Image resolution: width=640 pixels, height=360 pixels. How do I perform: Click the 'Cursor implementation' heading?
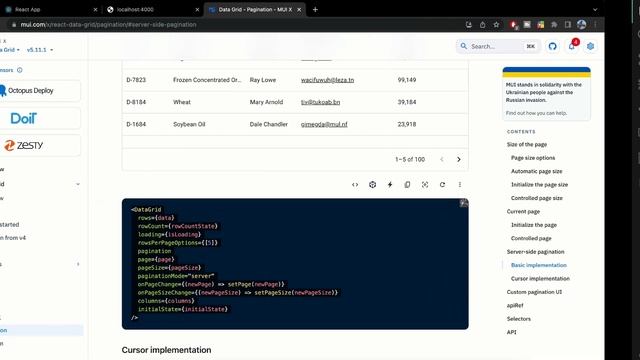[167, 350]
